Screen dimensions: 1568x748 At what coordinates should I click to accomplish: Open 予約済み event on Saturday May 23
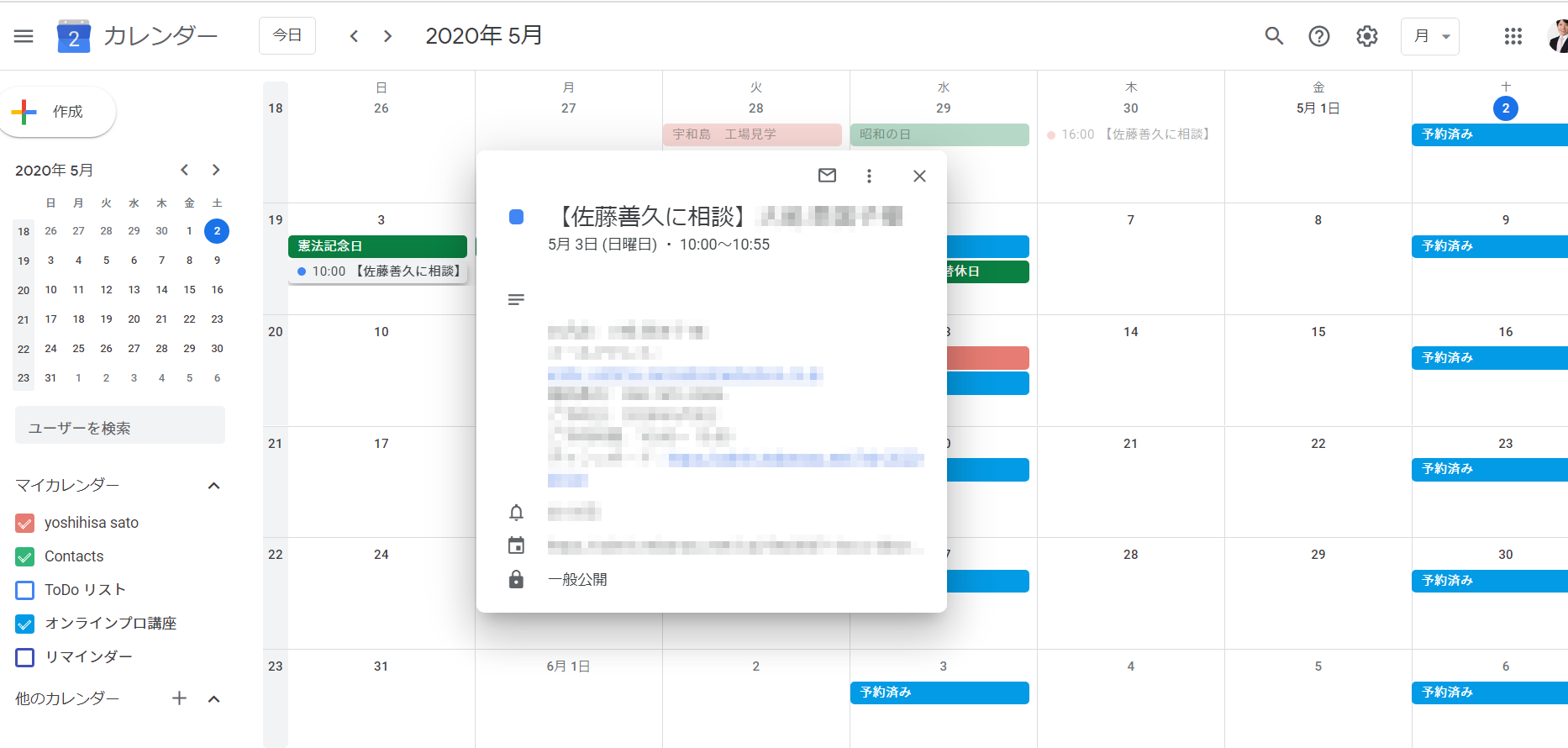1490,470
